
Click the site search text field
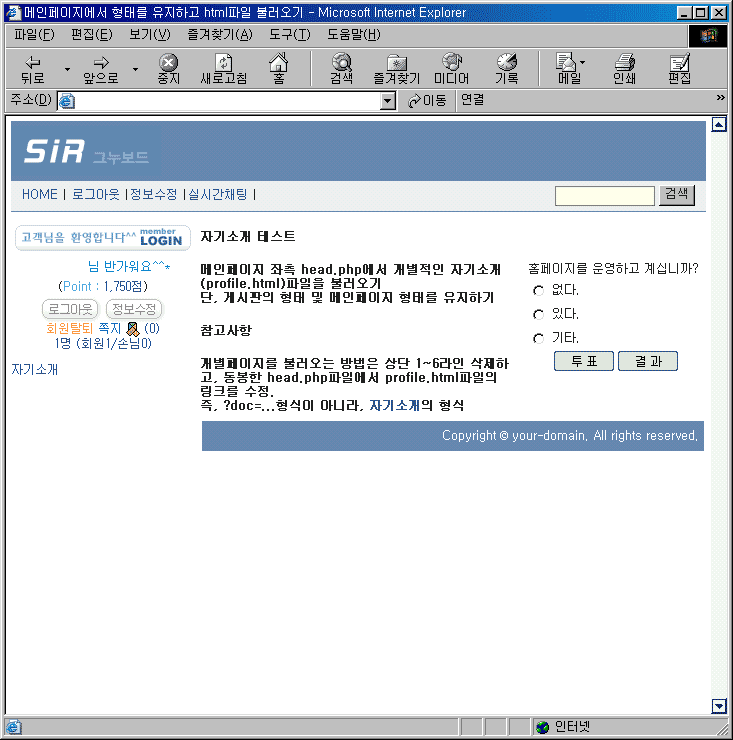(604, 196)
